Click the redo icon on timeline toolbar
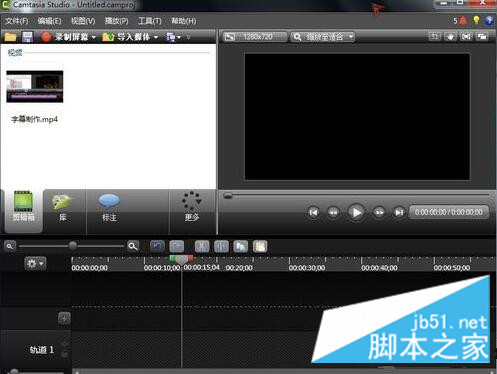The image size is (497, 374). (177, 246)
